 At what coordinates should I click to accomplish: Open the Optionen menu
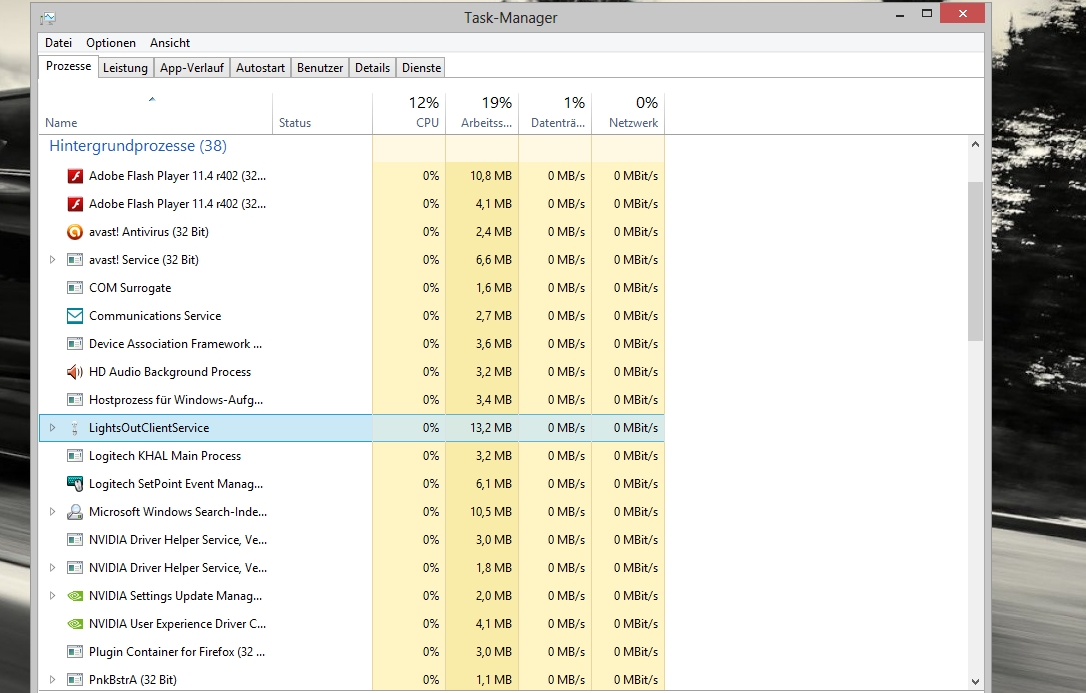tap(111, 43)
